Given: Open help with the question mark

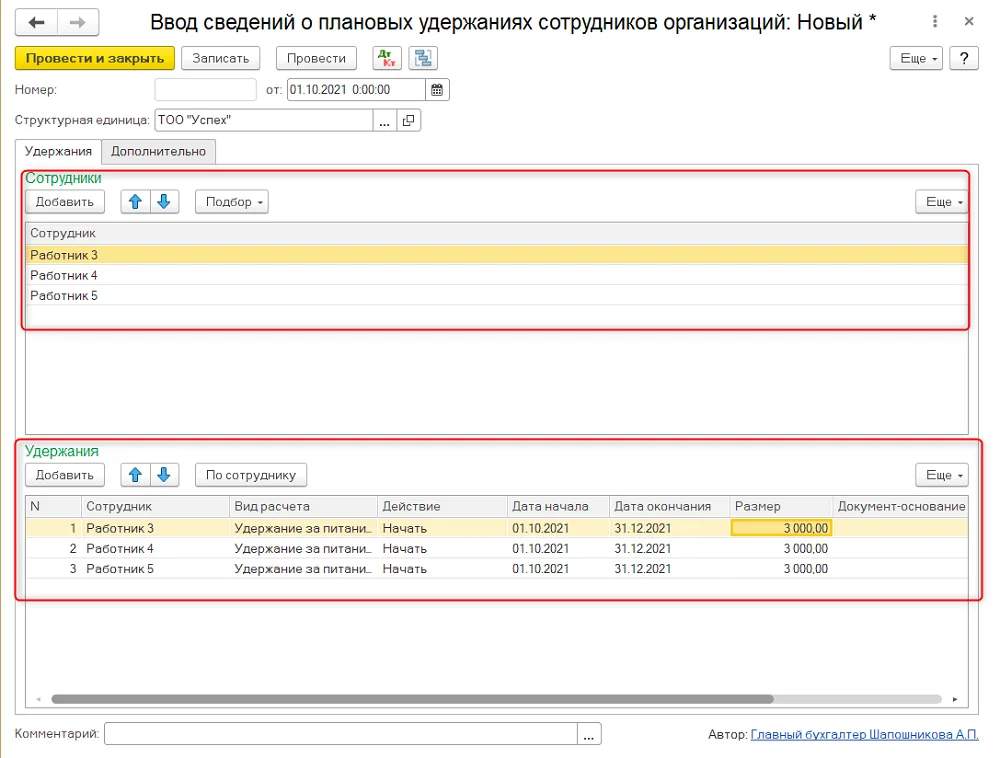Looking at the screenshot, I should pos(964,58).
